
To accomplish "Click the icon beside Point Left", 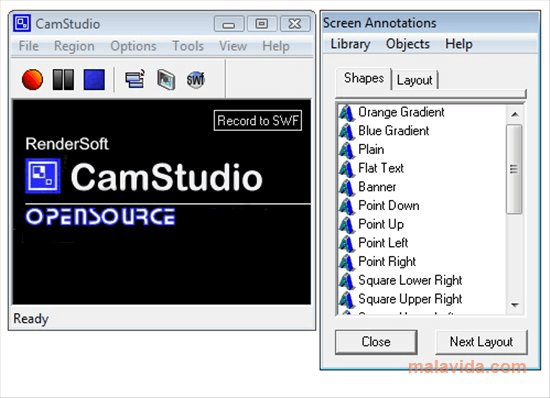I will [347, 243].
